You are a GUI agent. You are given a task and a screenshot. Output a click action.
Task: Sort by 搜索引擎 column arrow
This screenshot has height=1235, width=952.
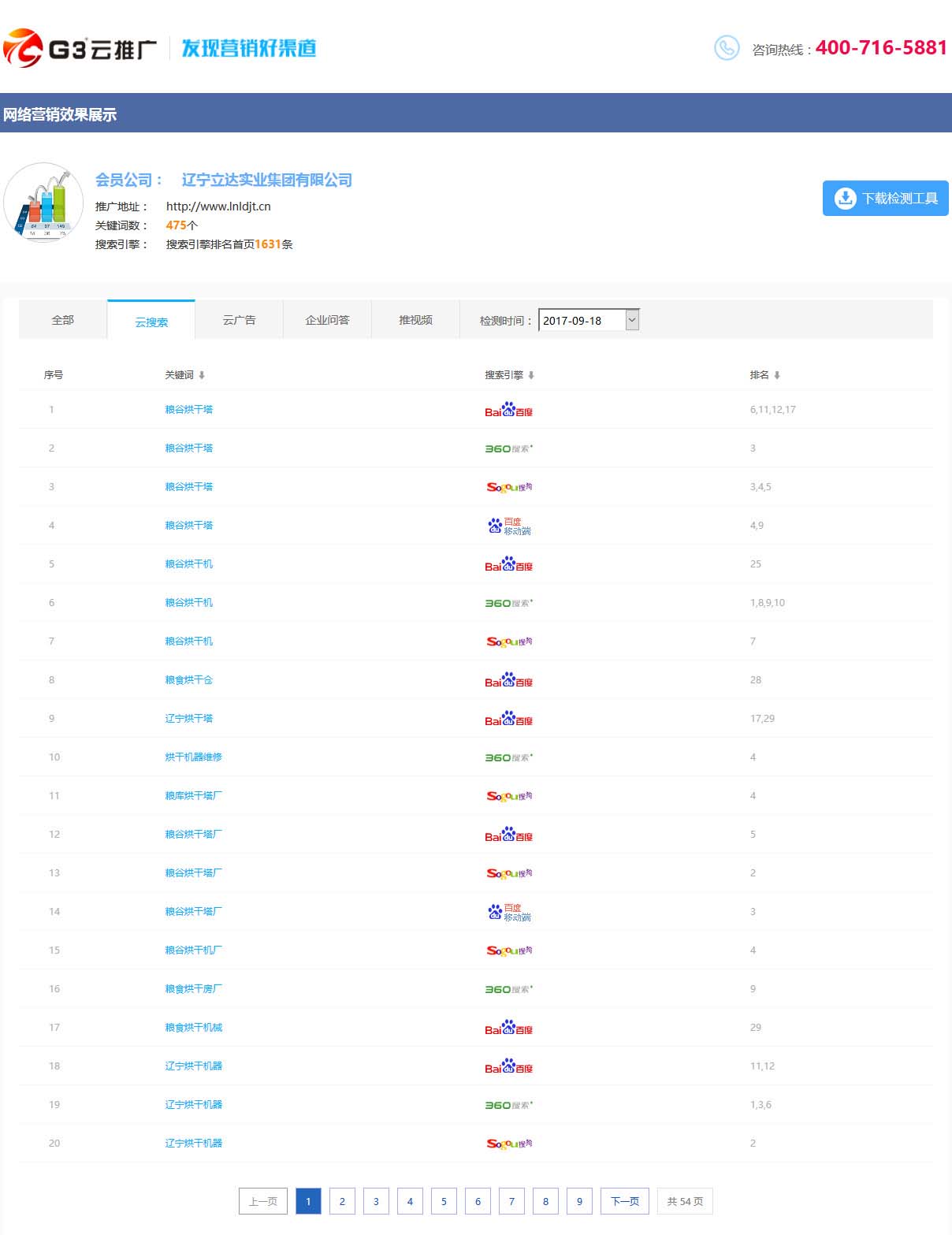coord(531,375)
